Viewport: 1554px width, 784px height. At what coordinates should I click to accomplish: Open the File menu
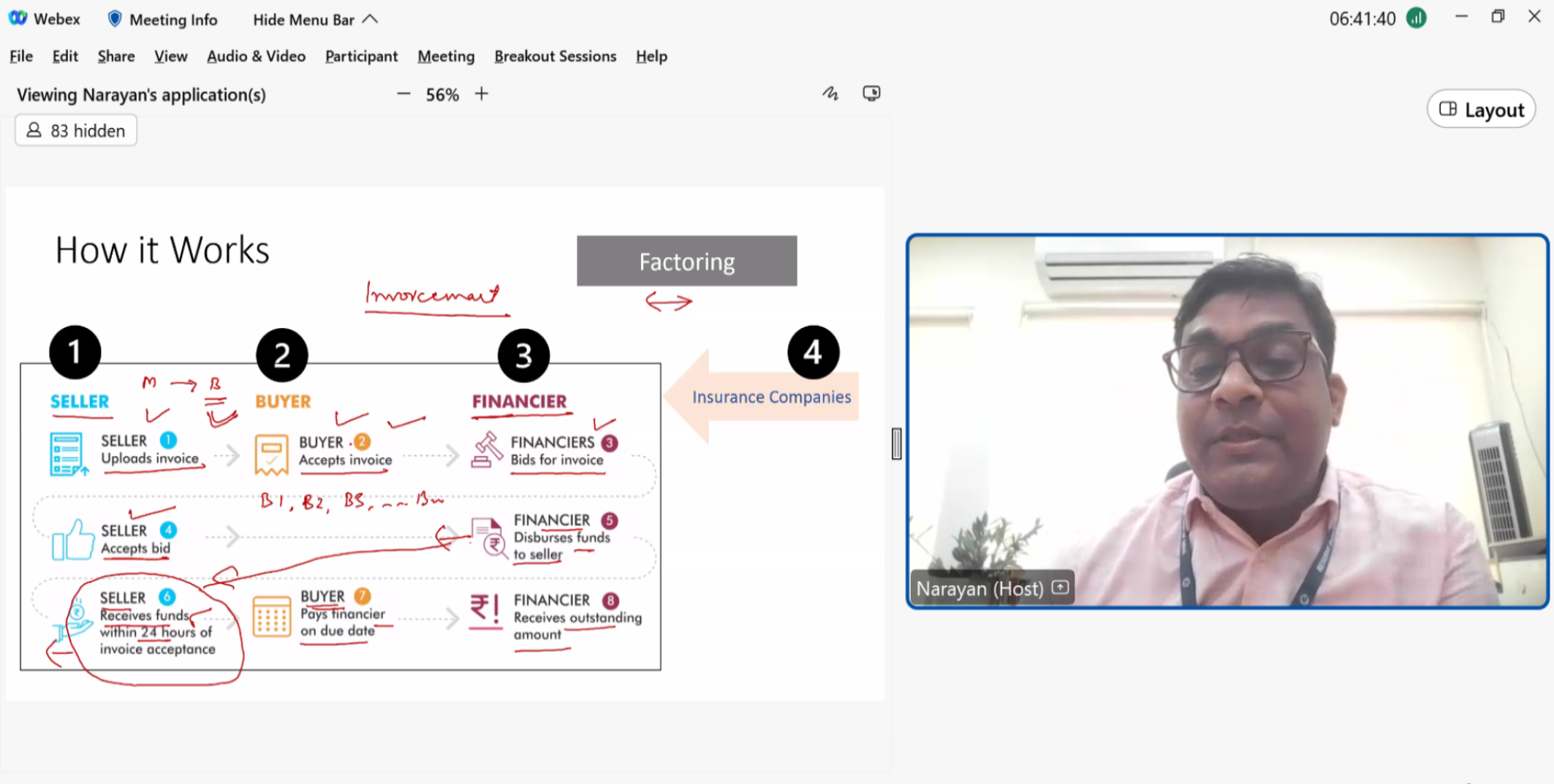coord(20,56)
